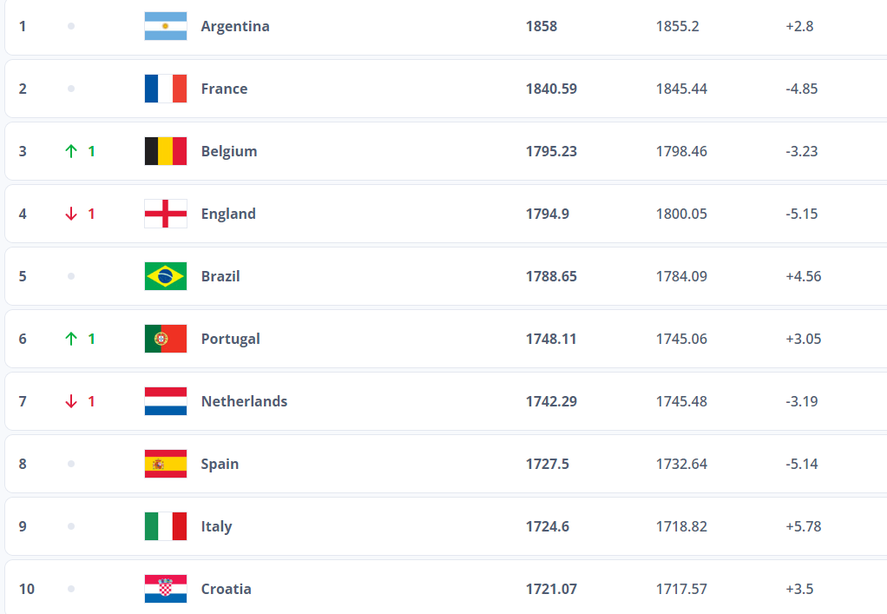
Task: Click Belgium's green up arrow indicator
Action: [x=71, y=151]
